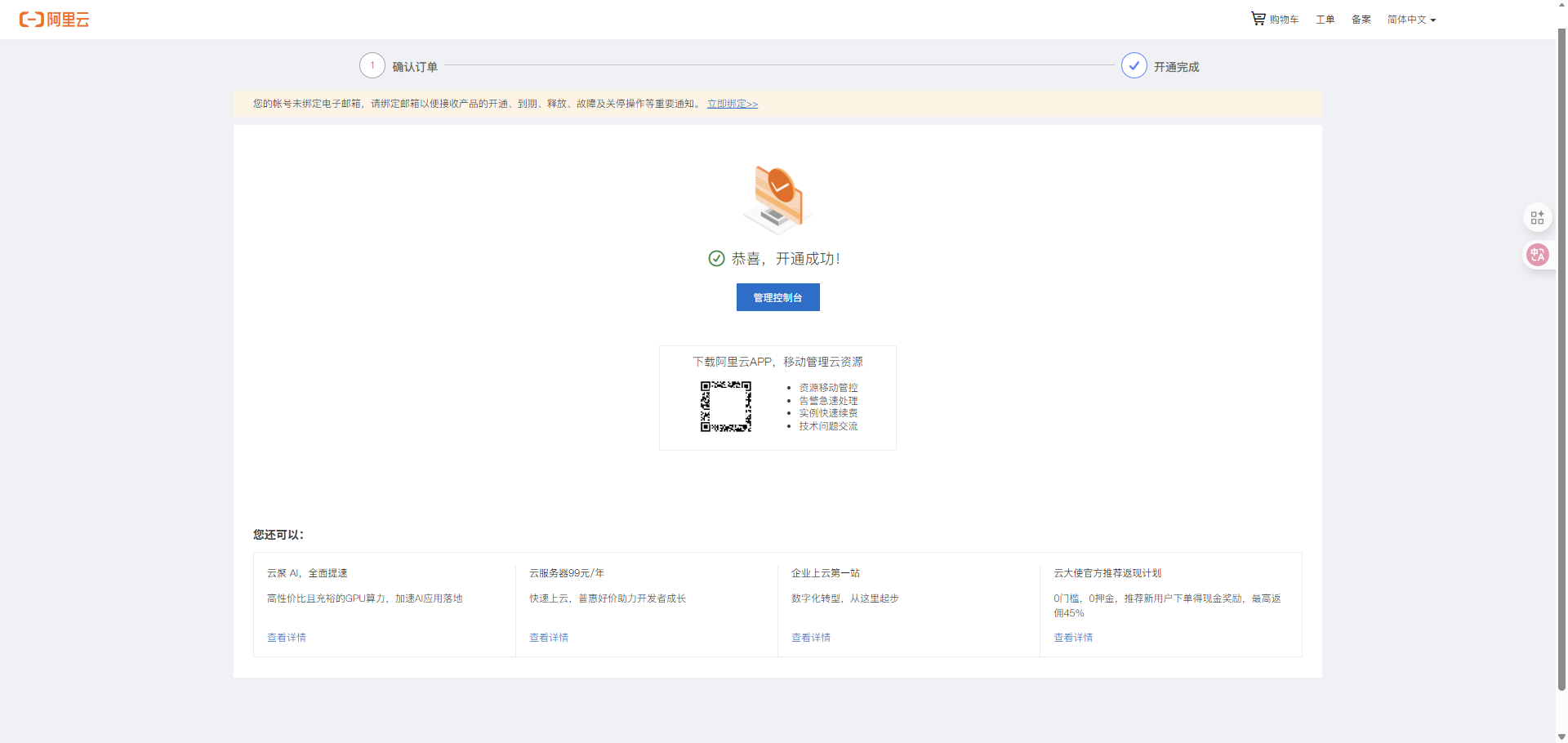Image resolution: width=1568 pixels, height=743 pixels.
Task: Click the green success check icon
Action: [716, 259]
